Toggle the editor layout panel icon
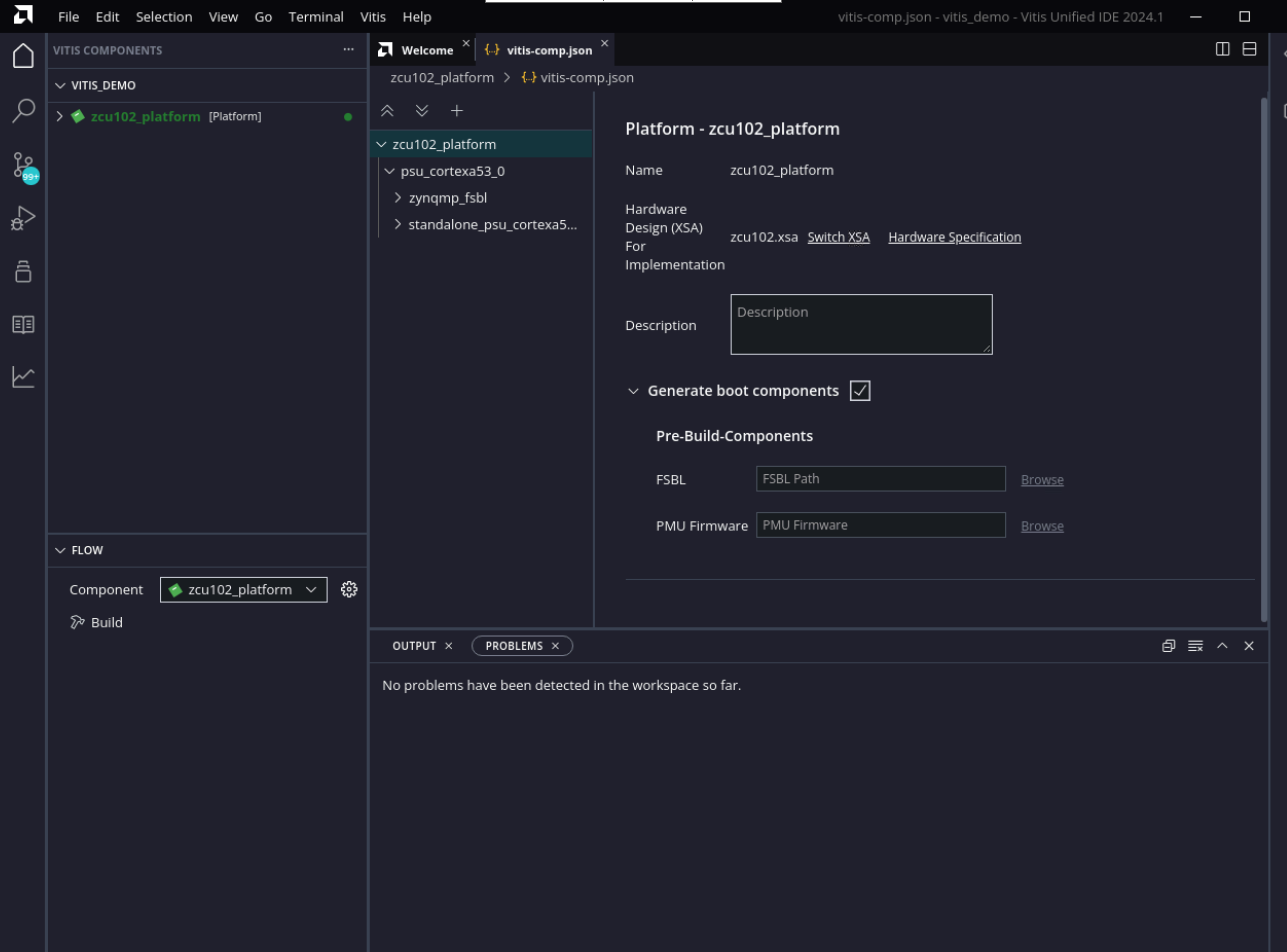This screenshot has width=1287, height=952. click(1249, 49)
